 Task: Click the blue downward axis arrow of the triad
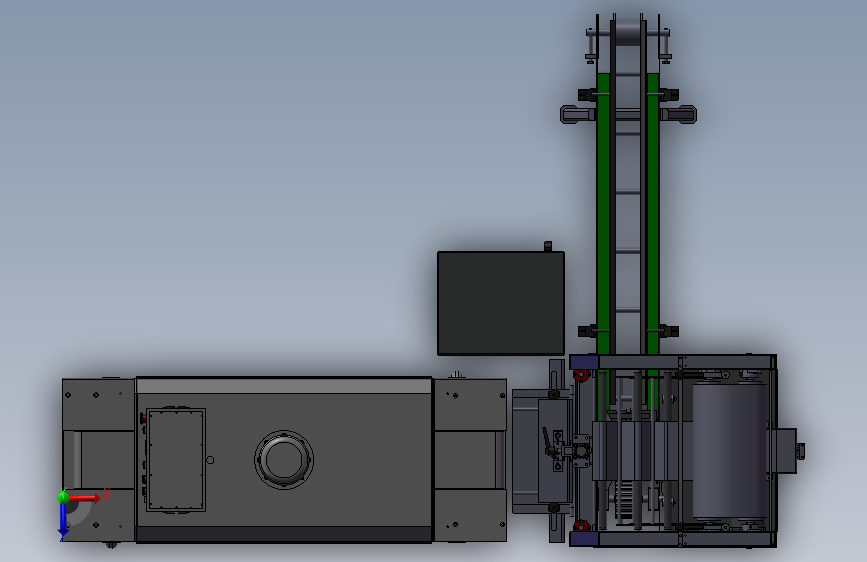coord(63,522)
